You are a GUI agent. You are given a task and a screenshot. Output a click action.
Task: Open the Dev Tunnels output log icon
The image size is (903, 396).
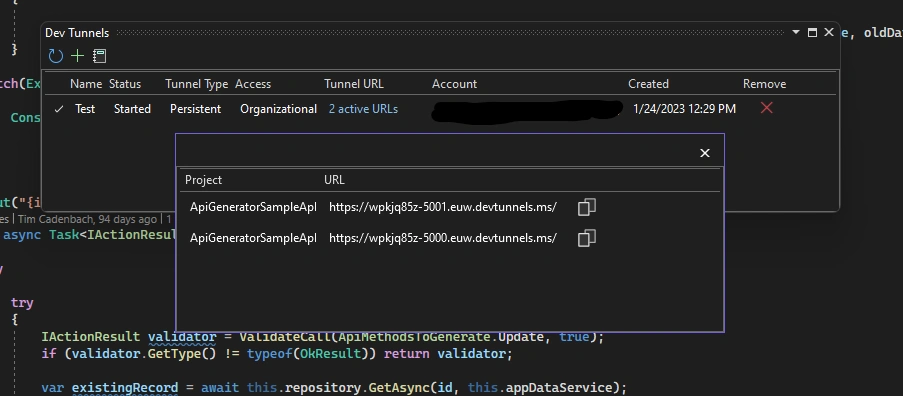pyautogui.click(x=100, y=56)
